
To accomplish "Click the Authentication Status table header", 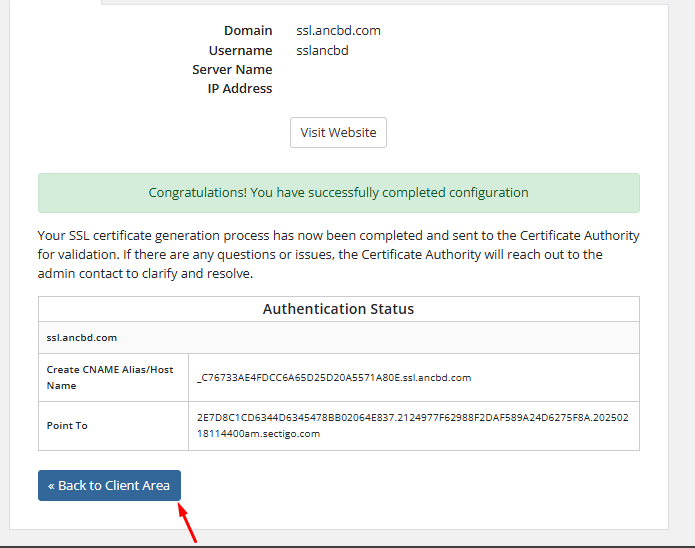I will pos(338,309).
